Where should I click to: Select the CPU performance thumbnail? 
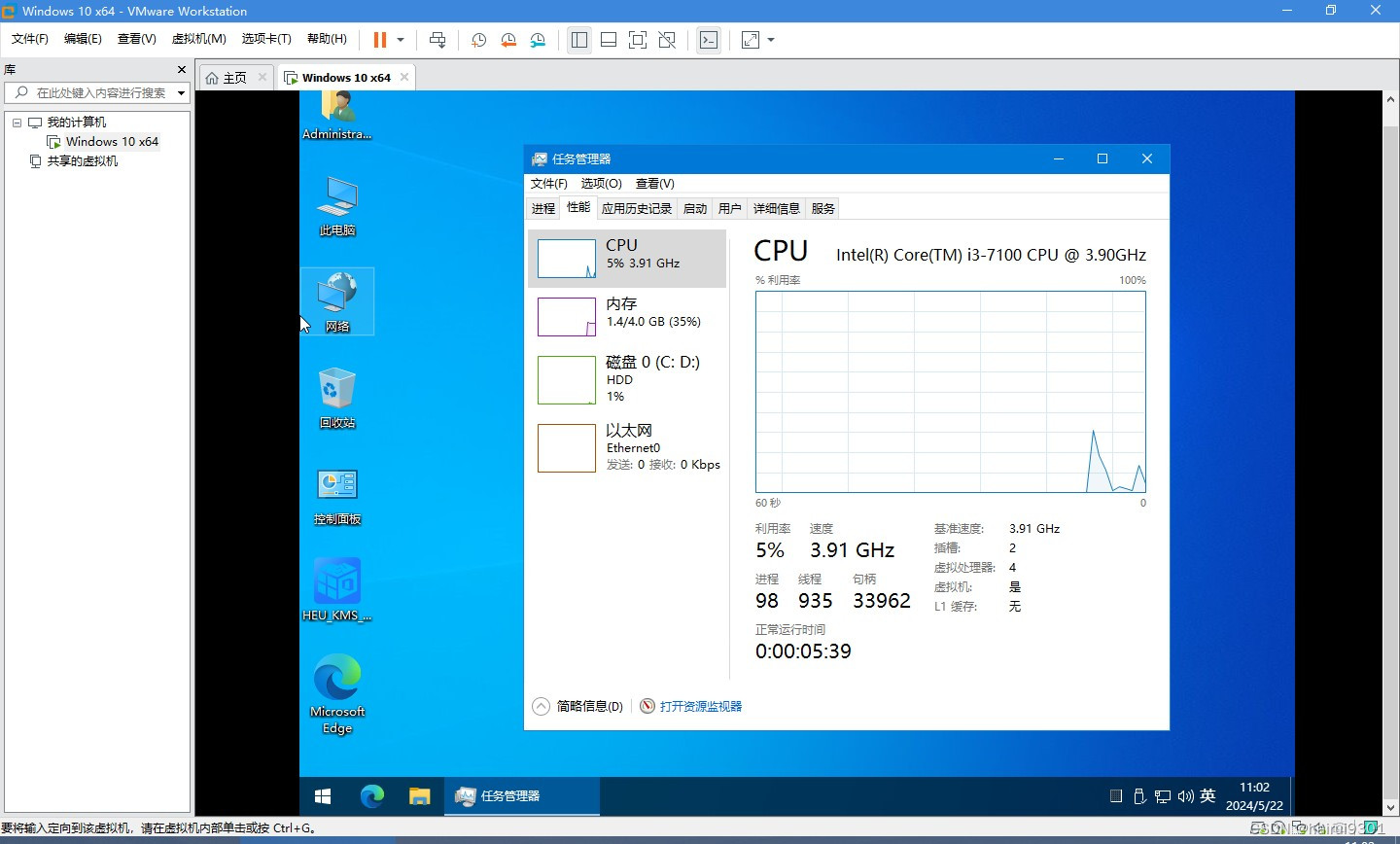pyautogui.click(x=627, y=259)
